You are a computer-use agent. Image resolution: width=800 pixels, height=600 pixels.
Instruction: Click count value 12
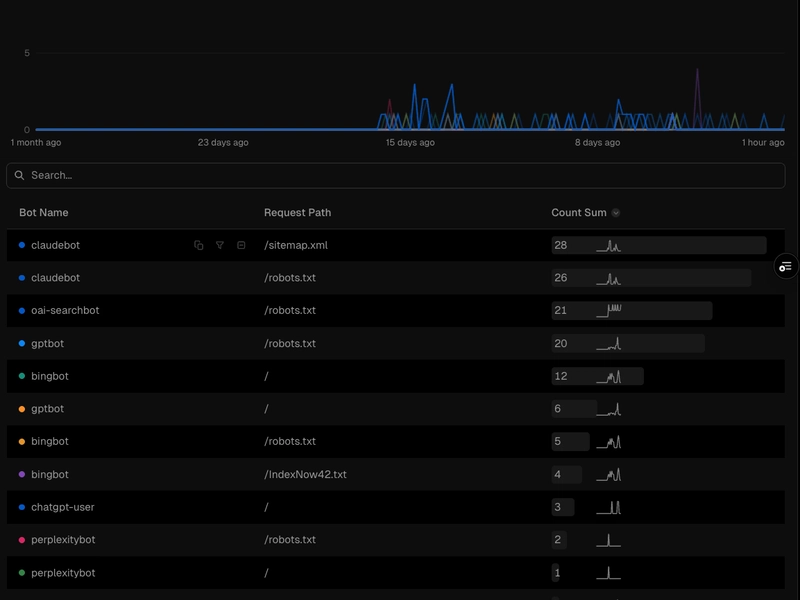[x=561, y=377]
